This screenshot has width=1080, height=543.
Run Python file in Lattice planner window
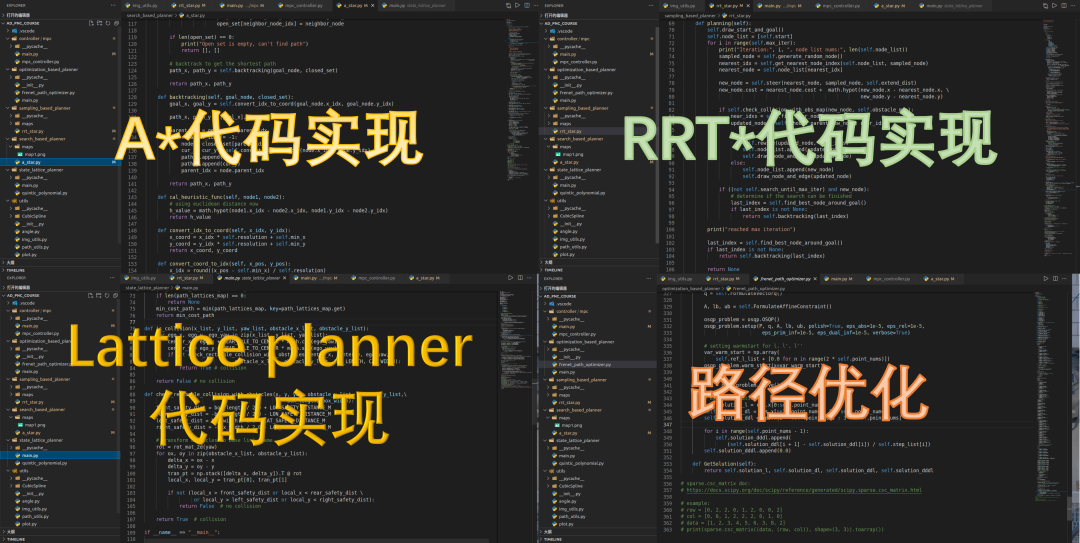(x=510, y=278)
